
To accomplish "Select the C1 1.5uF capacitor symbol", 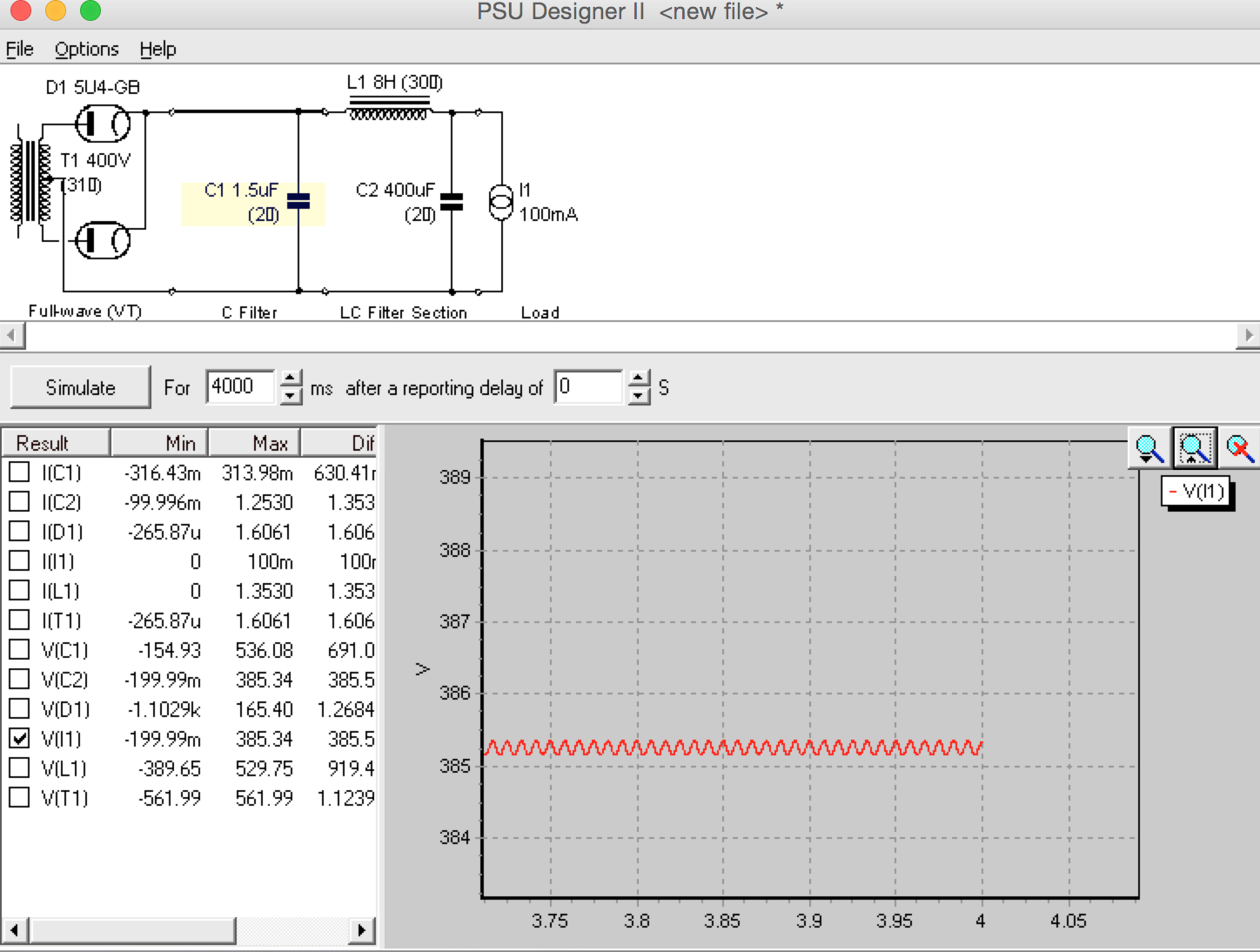I will tap(298, 201).
